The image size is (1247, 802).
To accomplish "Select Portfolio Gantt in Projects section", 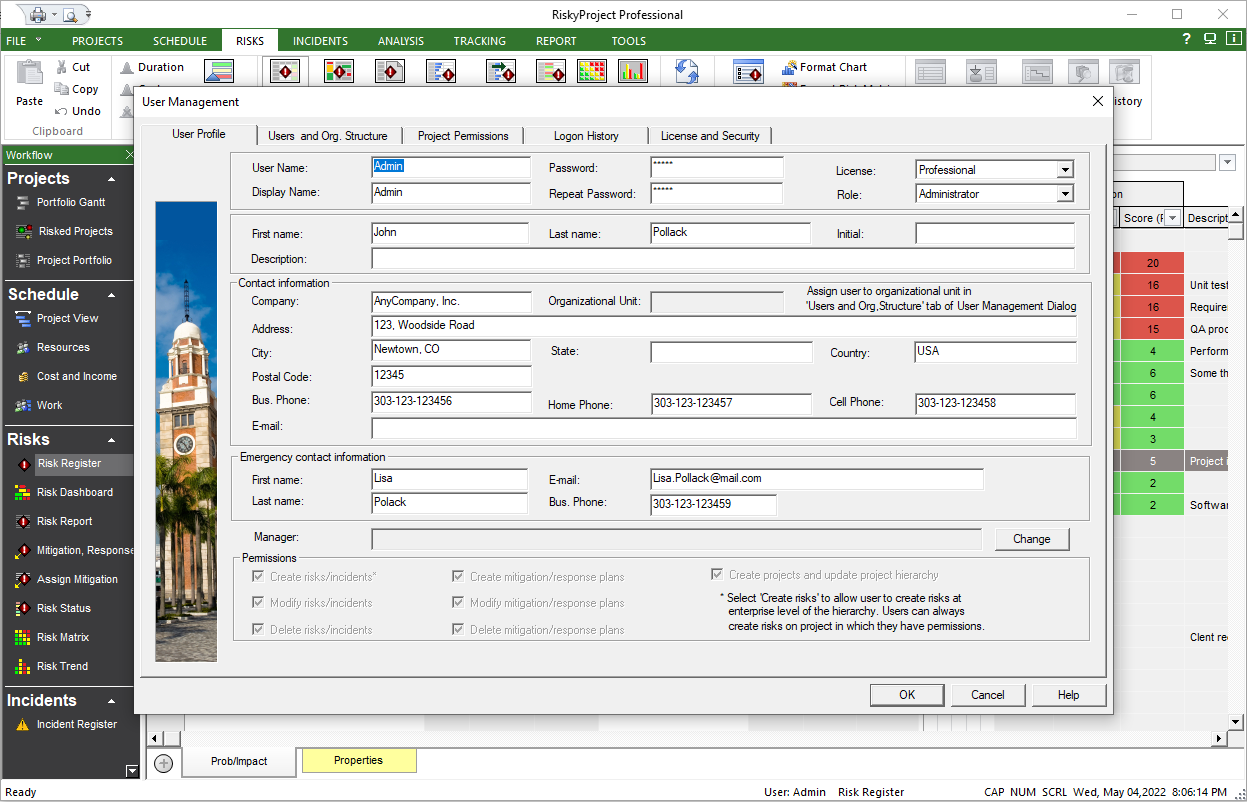I will coord(70,202).
